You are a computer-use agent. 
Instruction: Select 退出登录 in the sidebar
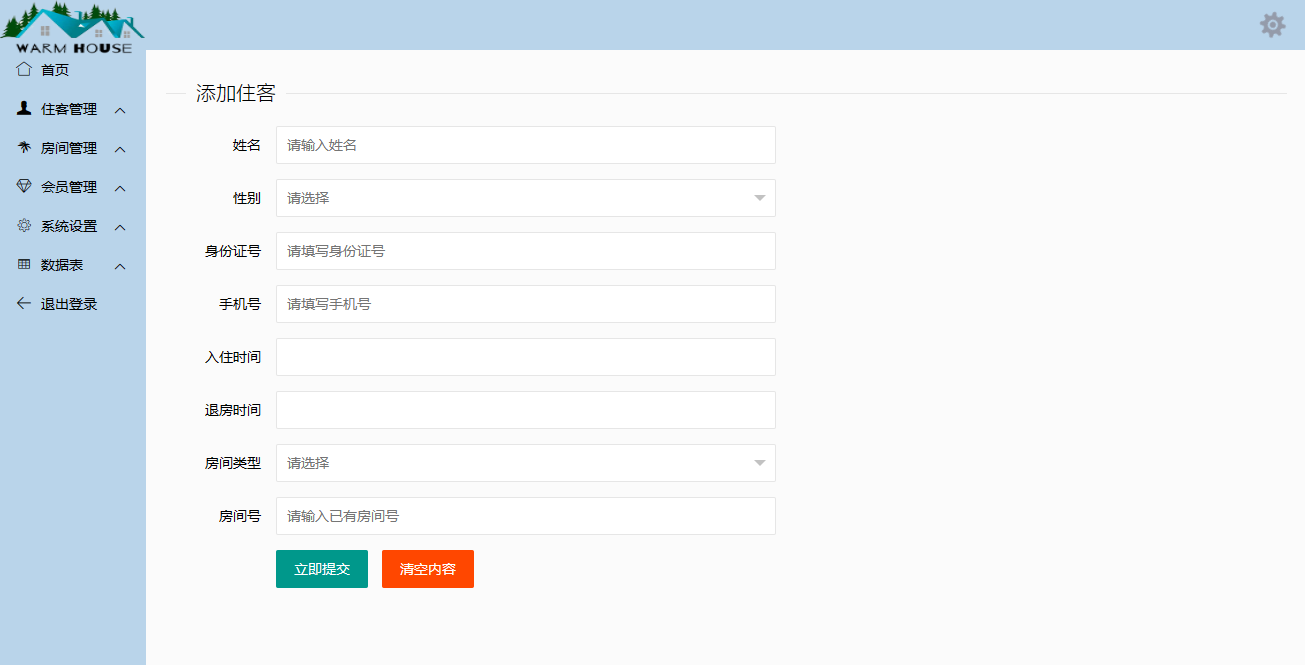(68, 304)
